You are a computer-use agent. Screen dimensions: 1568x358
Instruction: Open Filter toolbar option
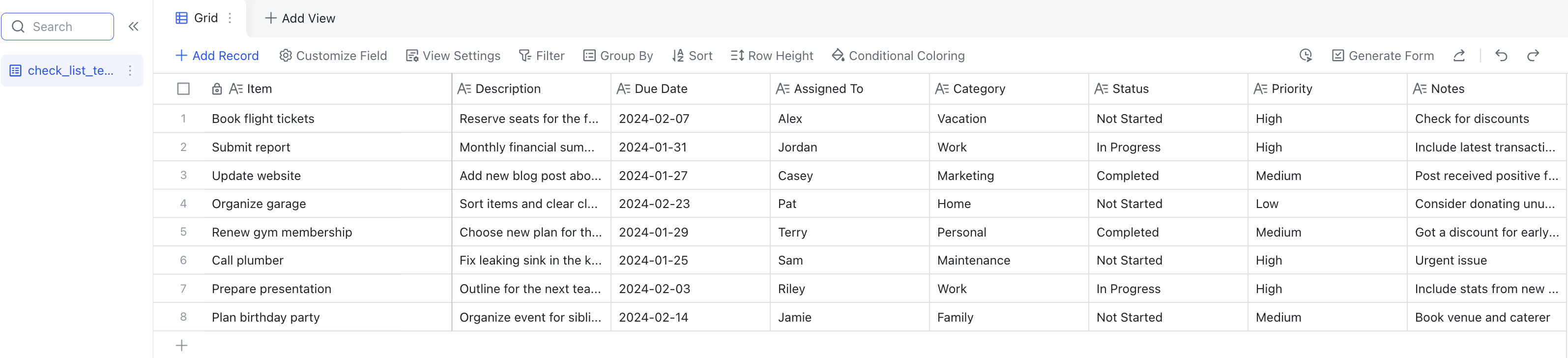coord(542,56)
